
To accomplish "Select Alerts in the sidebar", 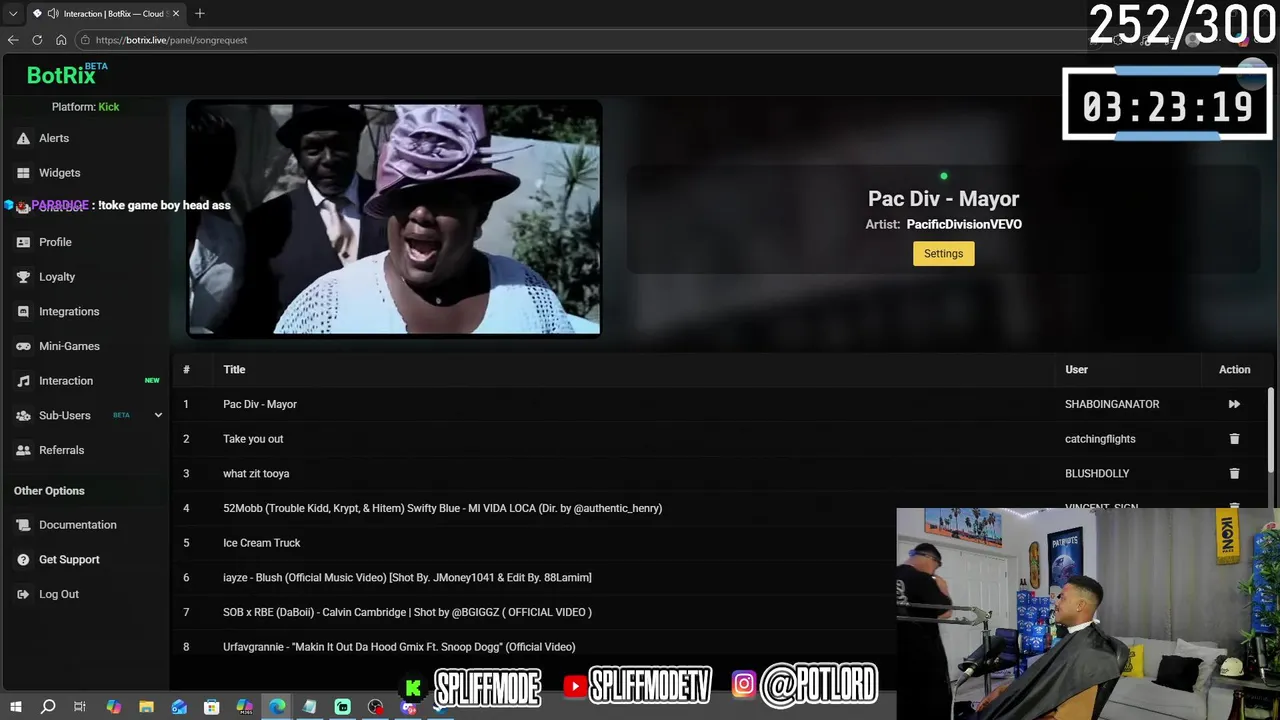I will tap(54, 138).
